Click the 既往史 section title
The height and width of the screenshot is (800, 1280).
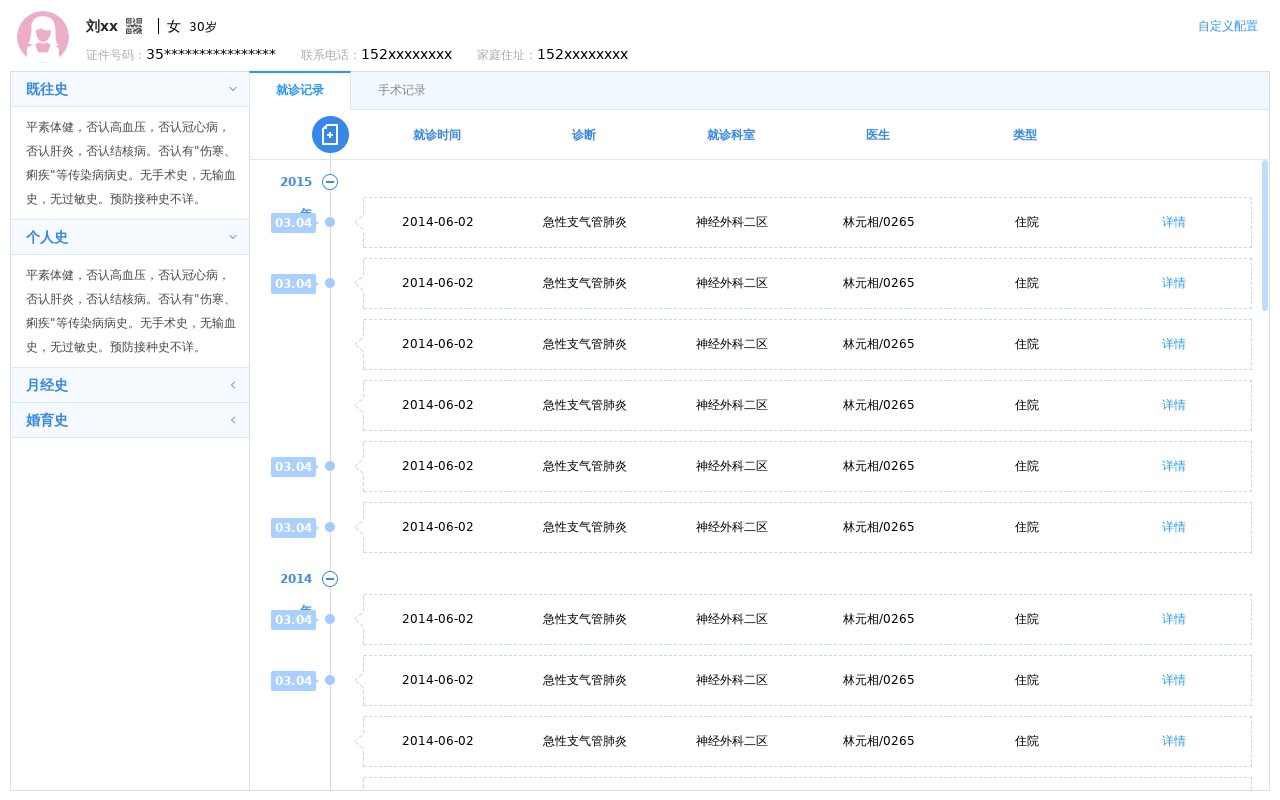point(47,89)
